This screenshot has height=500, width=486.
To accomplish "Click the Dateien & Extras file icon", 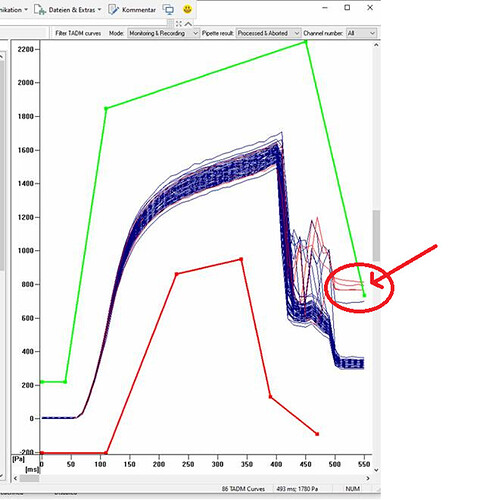I will tap(40, 10).
